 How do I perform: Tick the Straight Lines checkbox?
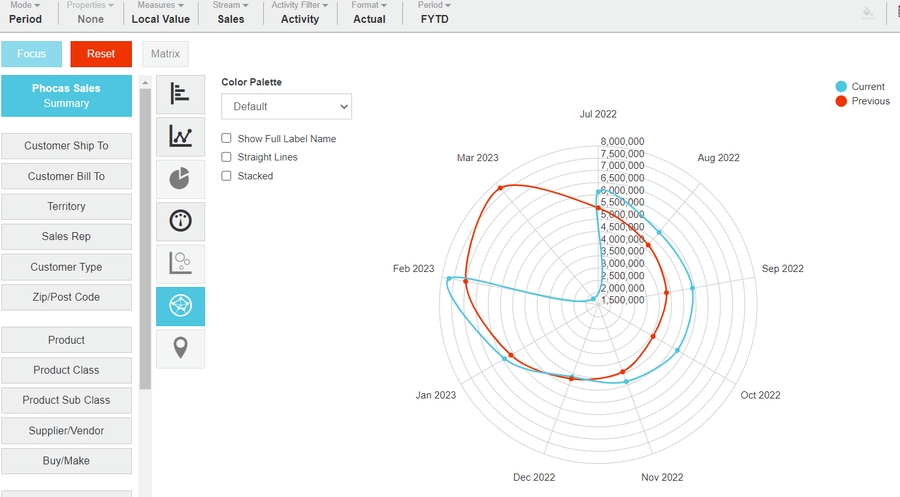tap(227, 157)
